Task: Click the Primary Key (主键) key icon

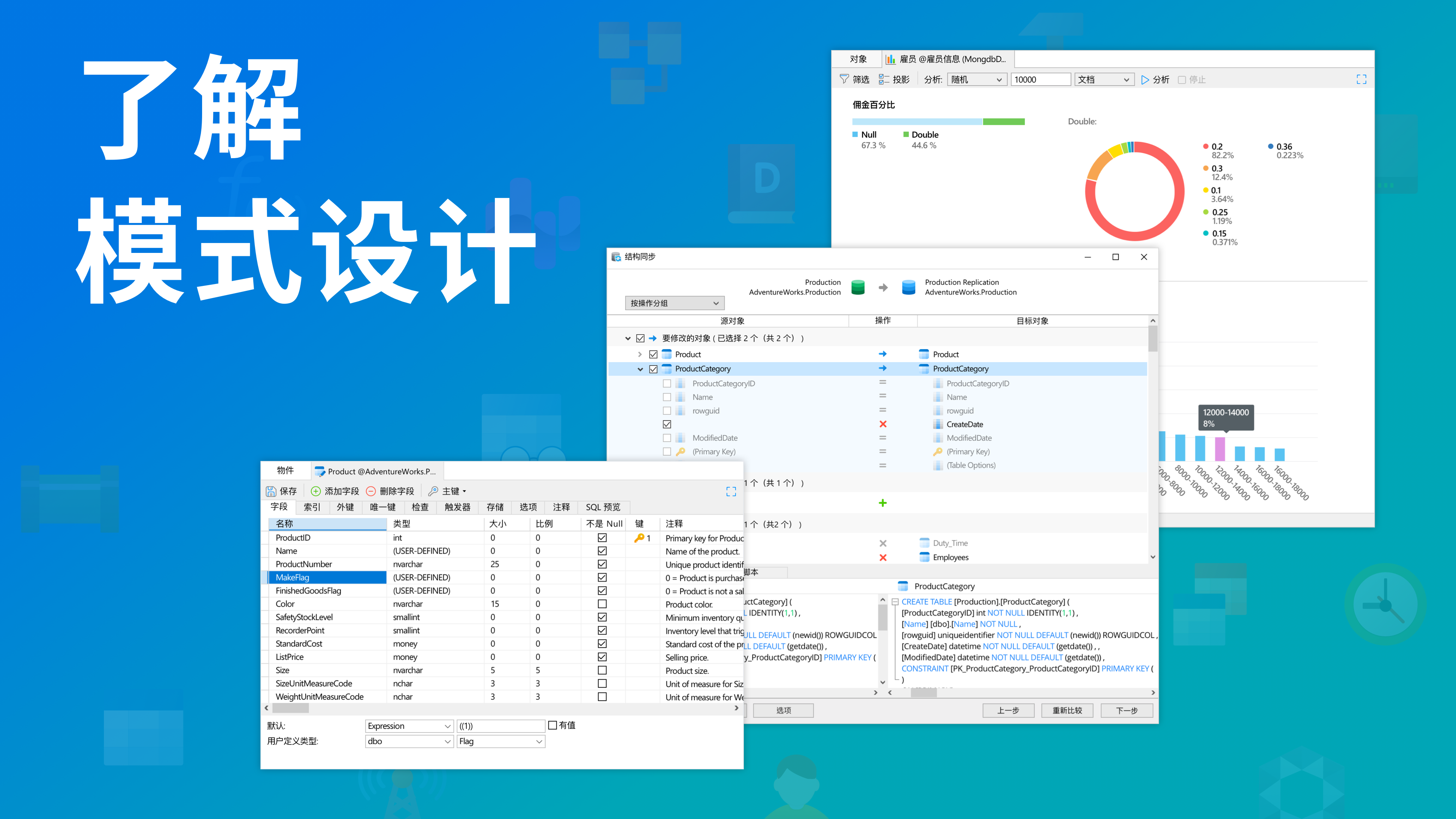Action: tap(433, 491)
